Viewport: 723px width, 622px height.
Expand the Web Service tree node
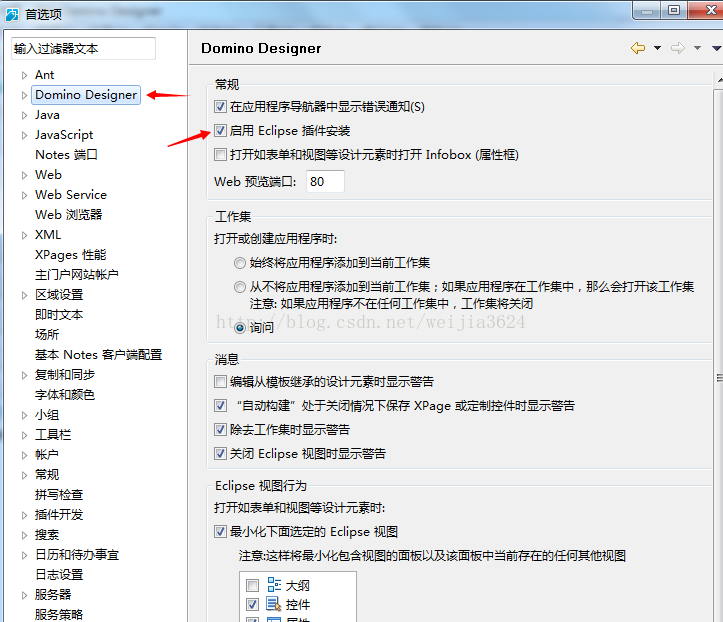point(24,195)
